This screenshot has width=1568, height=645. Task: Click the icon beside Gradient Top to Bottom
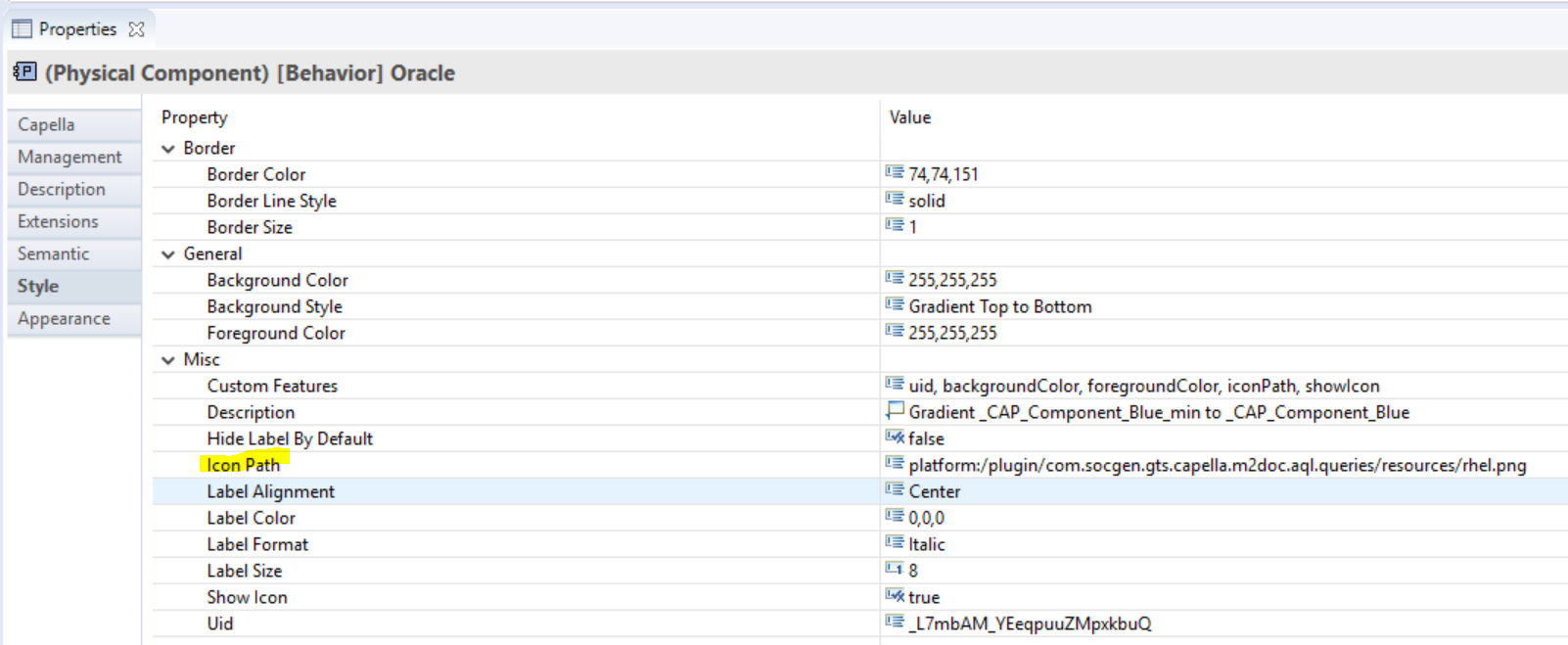(x=895, y=304)
